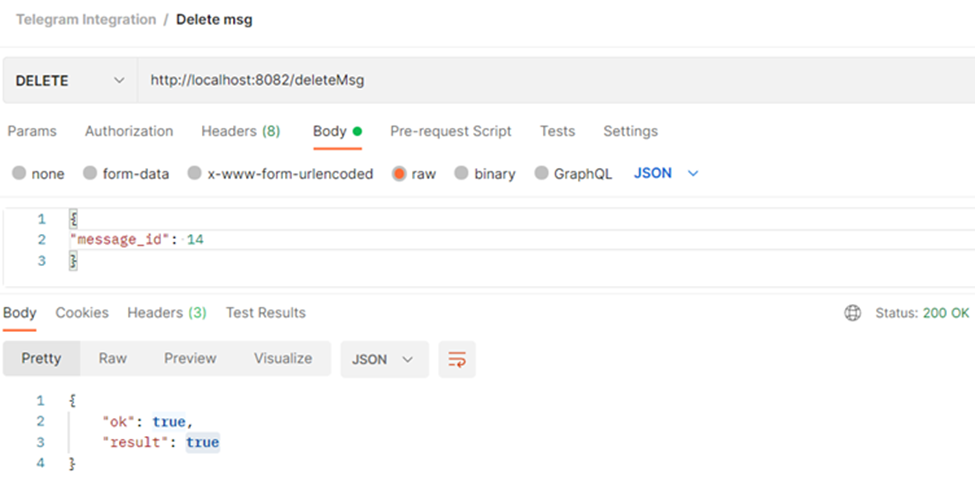
Task: Select the form-data radio option
Action: [x=90, y=173]
